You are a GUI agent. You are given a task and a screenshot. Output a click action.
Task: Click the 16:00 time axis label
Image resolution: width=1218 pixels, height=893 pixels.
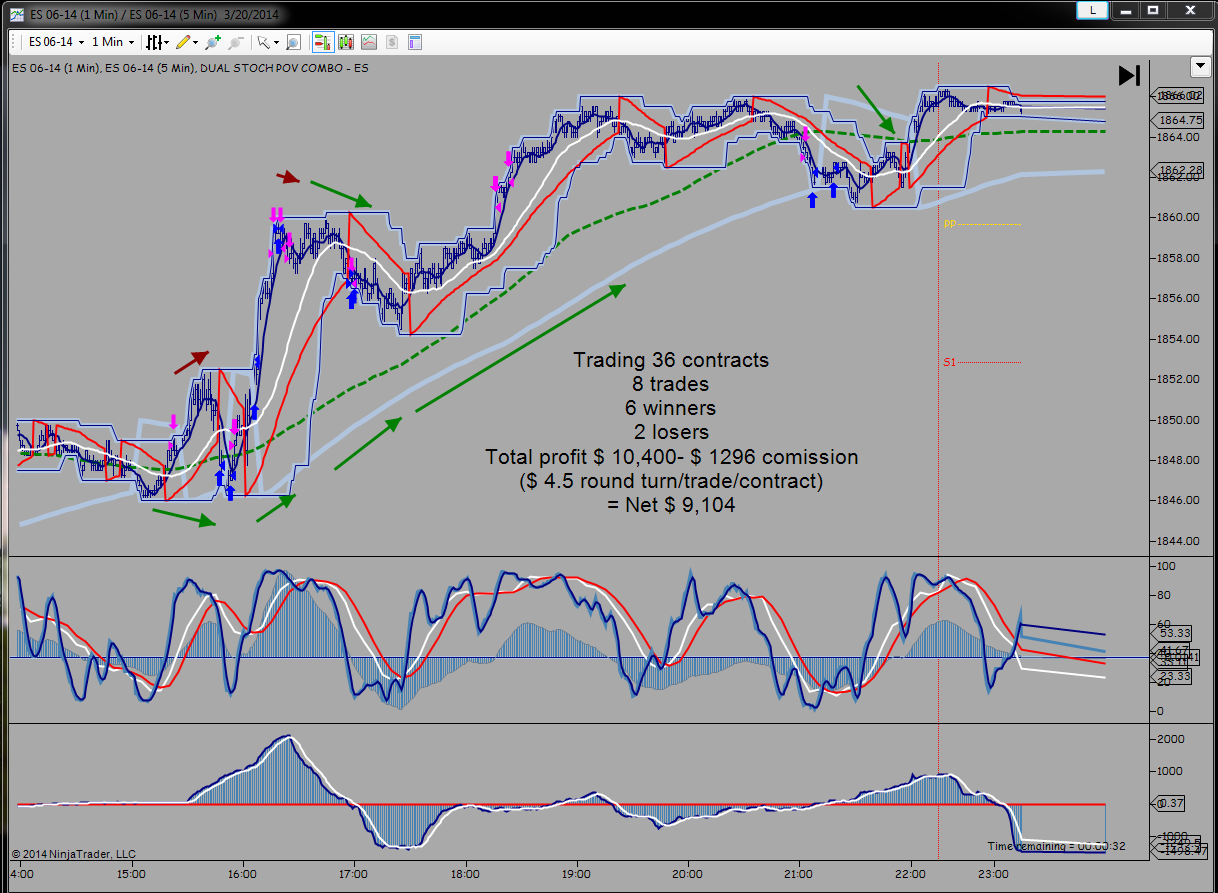243,873
